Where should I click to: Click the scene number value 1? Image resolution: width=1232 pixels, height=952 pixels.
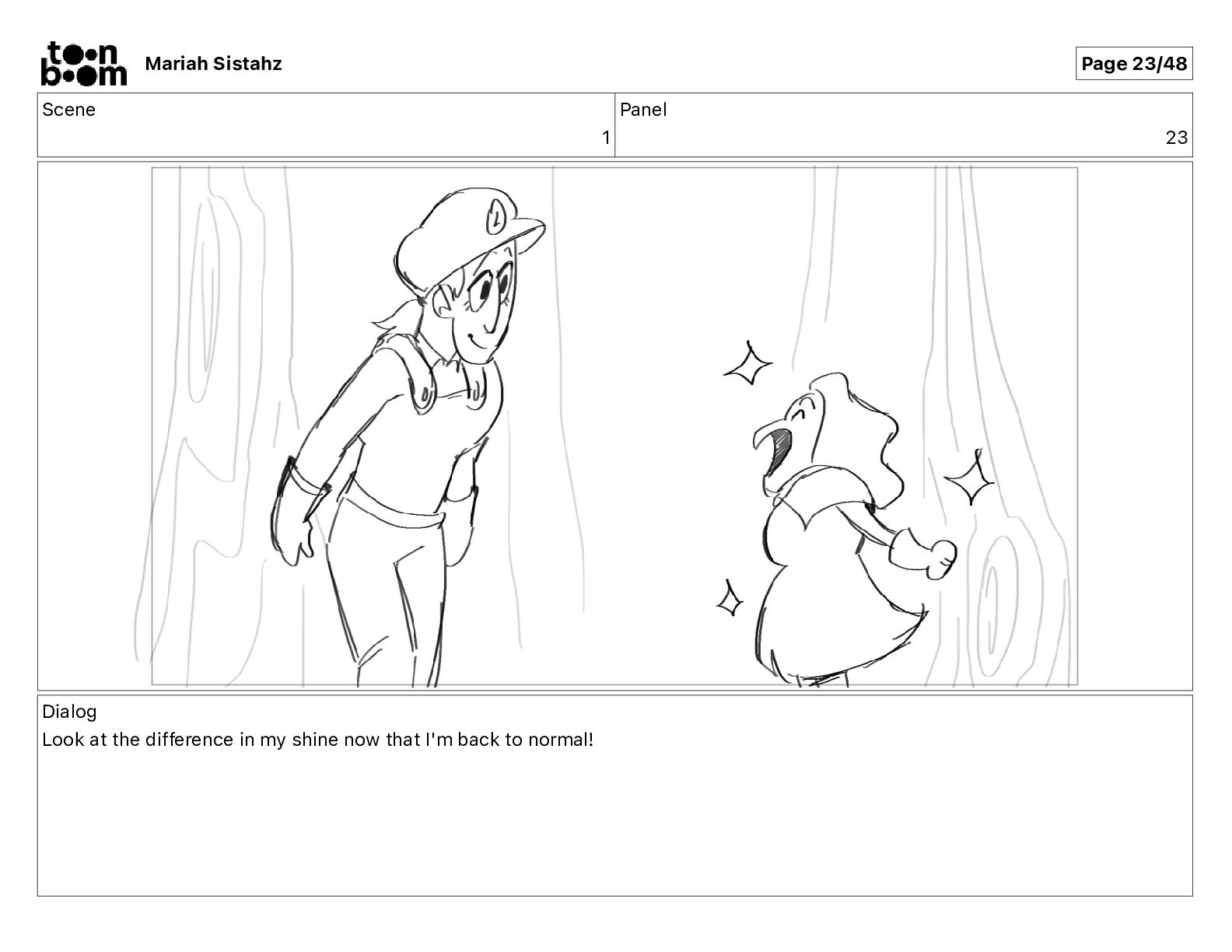[606, 138]
